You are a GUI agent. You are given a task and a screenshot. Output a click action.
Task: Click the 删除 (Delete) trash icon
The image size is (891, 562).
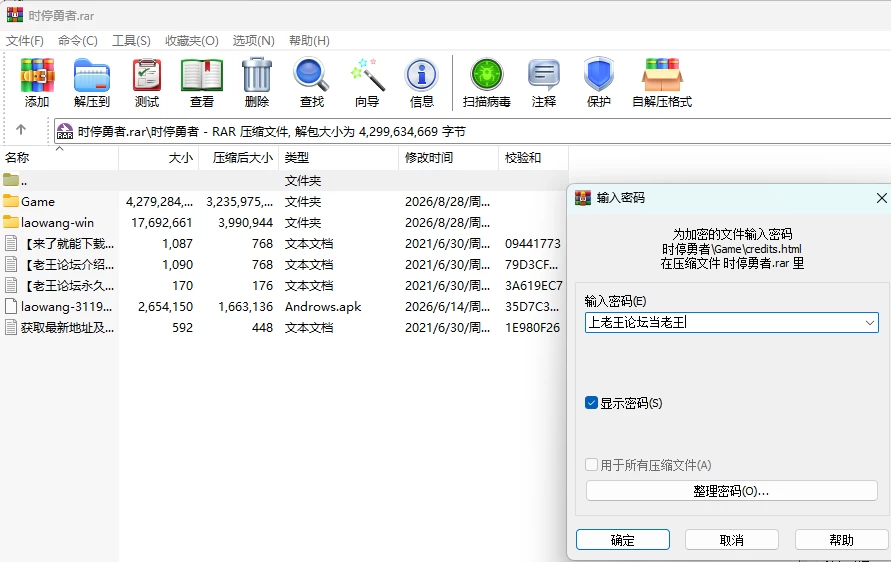tap(257, 74)
